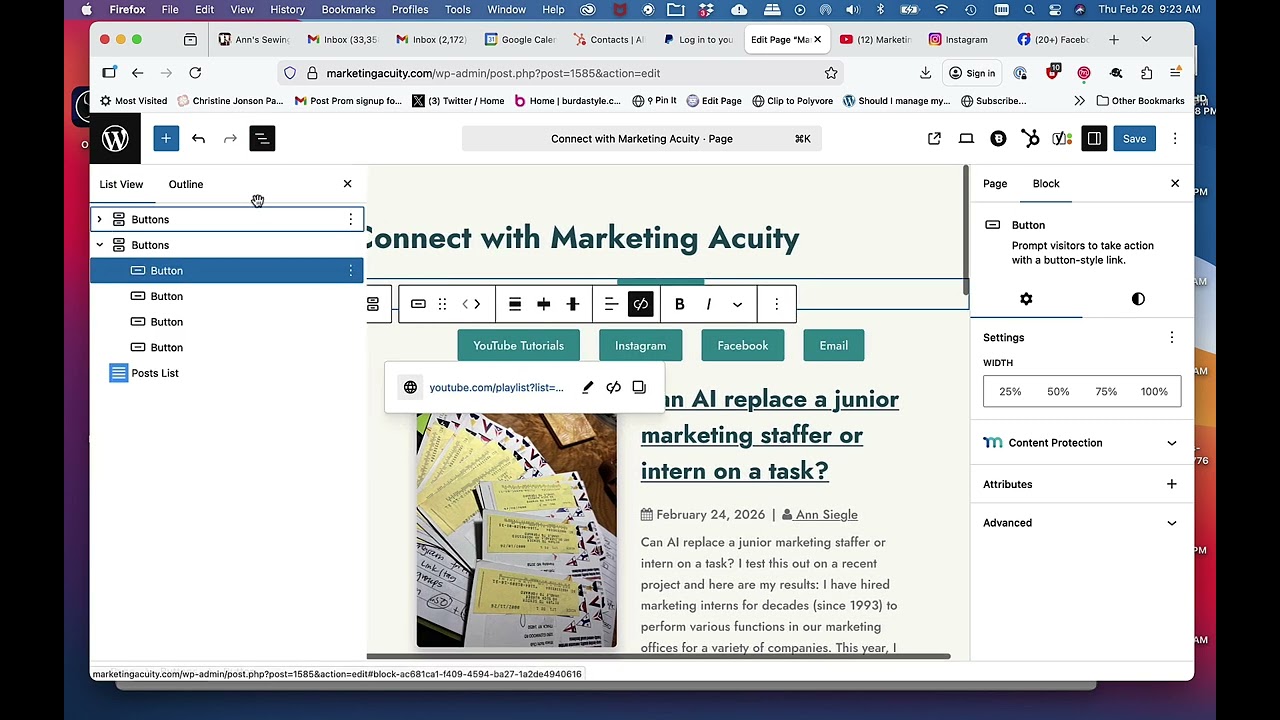1280x720 pixels.
Task: Open the WordPress logo menu
Action: pyautogui.click(x=115, y=139)
